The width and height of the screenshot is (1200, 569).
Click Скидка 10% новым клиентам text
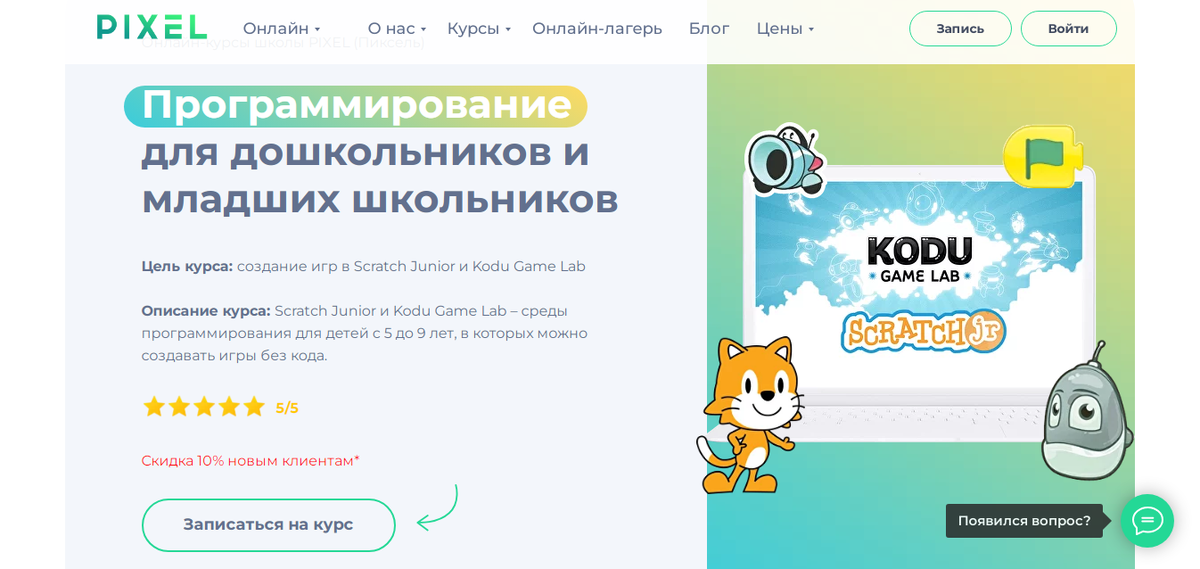pos(250,461)
